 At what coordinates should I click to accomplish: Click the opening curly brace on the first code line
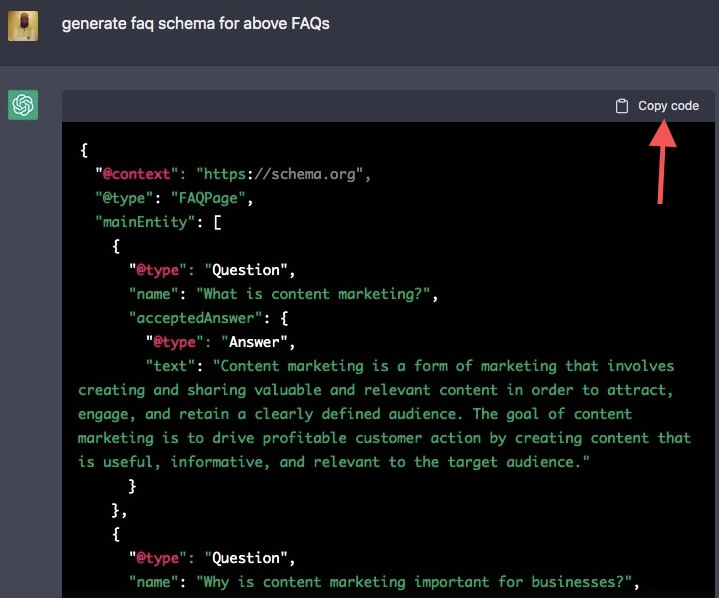click(x=84, y=150)
